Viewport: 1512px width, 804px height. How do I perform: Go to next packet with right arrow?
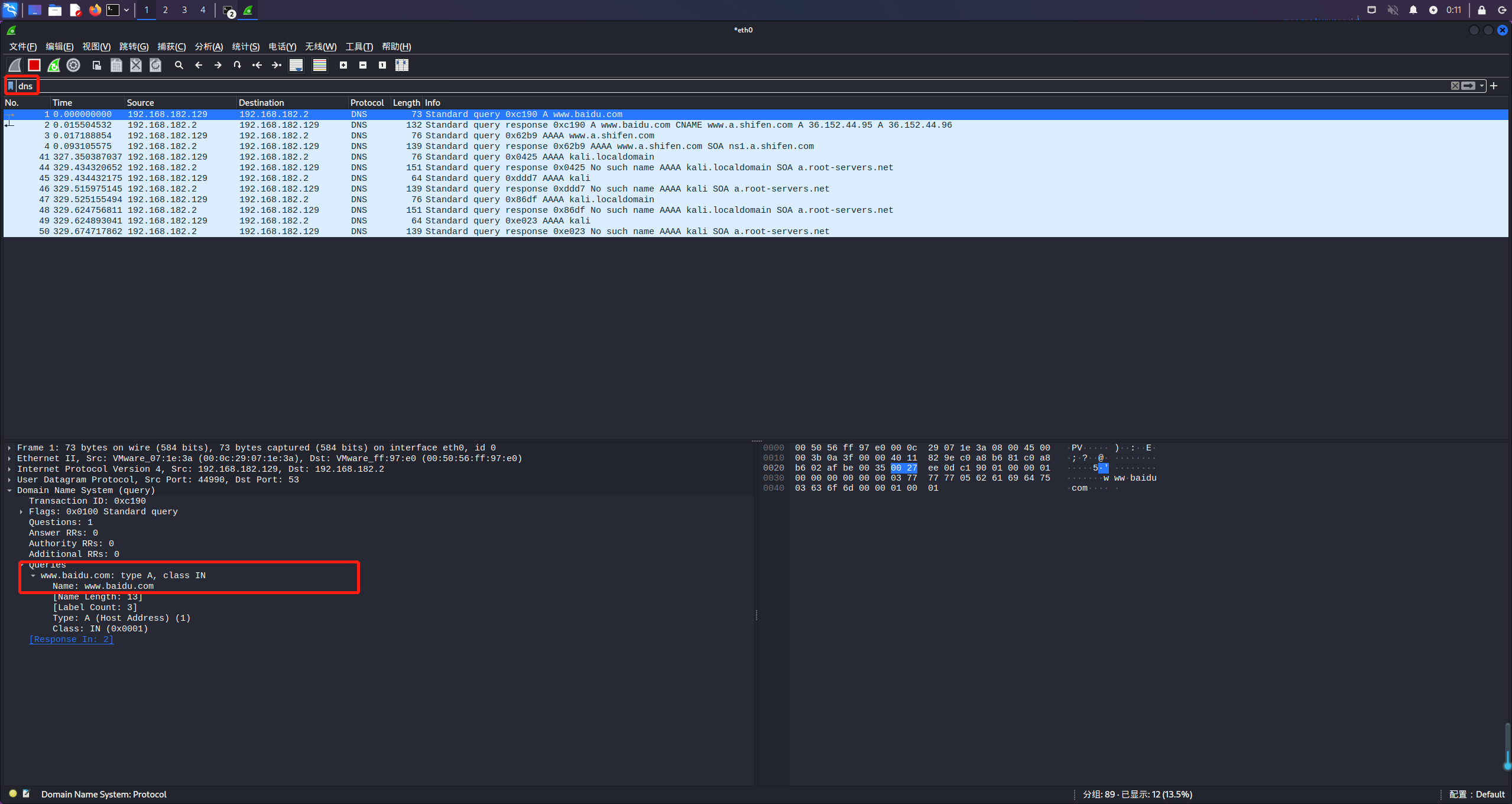(218, 65)
